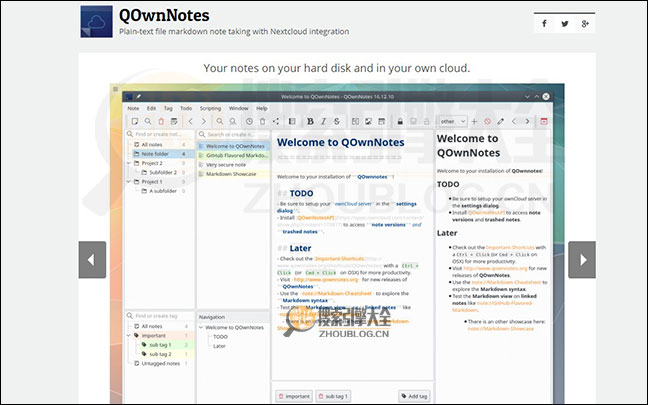Image resolution: width=648 pixels, height=405 pixels.
Task: Click the red remove note trash icon
Action: point(161,121)
